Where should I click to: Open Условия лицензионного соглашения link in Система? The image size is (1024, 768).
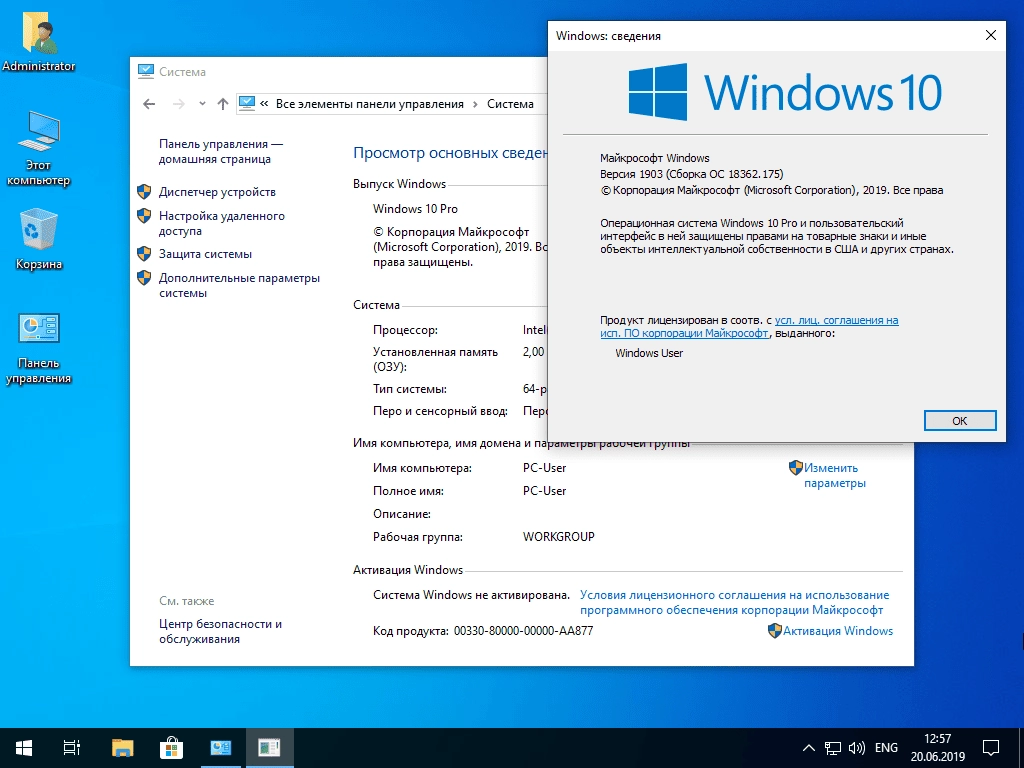click(x=734, y=603)
